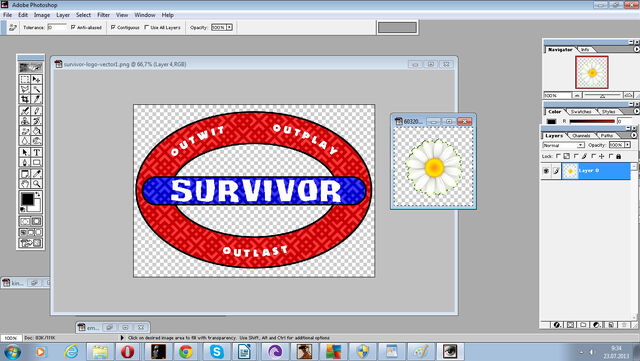The height and width of the screenshot is (361, 640).
Task: Switch to the Info tab
Action: (585, 49)
